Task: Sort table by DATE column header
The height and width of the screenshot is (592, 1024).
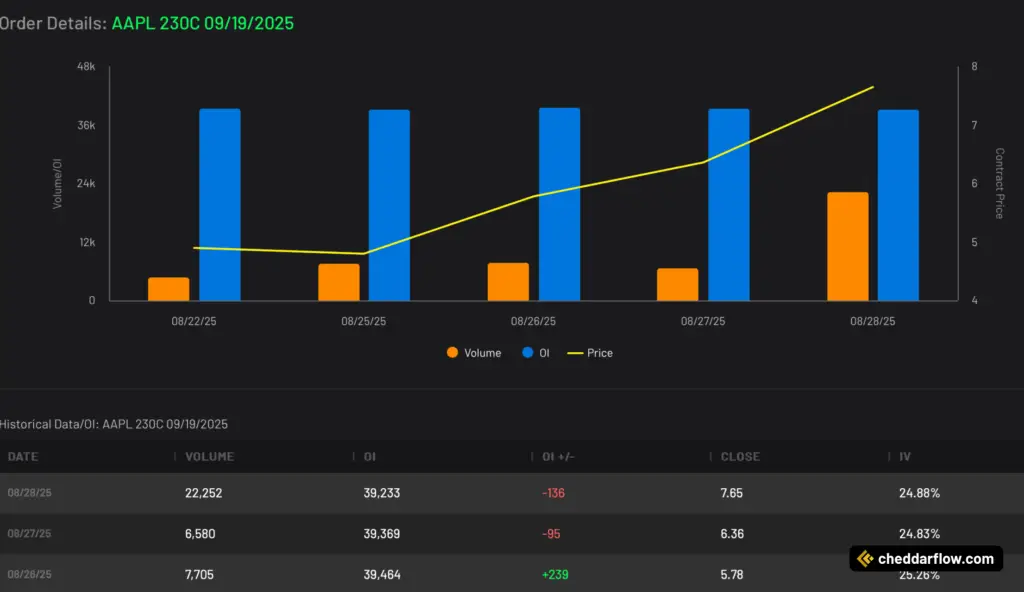Action: (x=23, y=457)
